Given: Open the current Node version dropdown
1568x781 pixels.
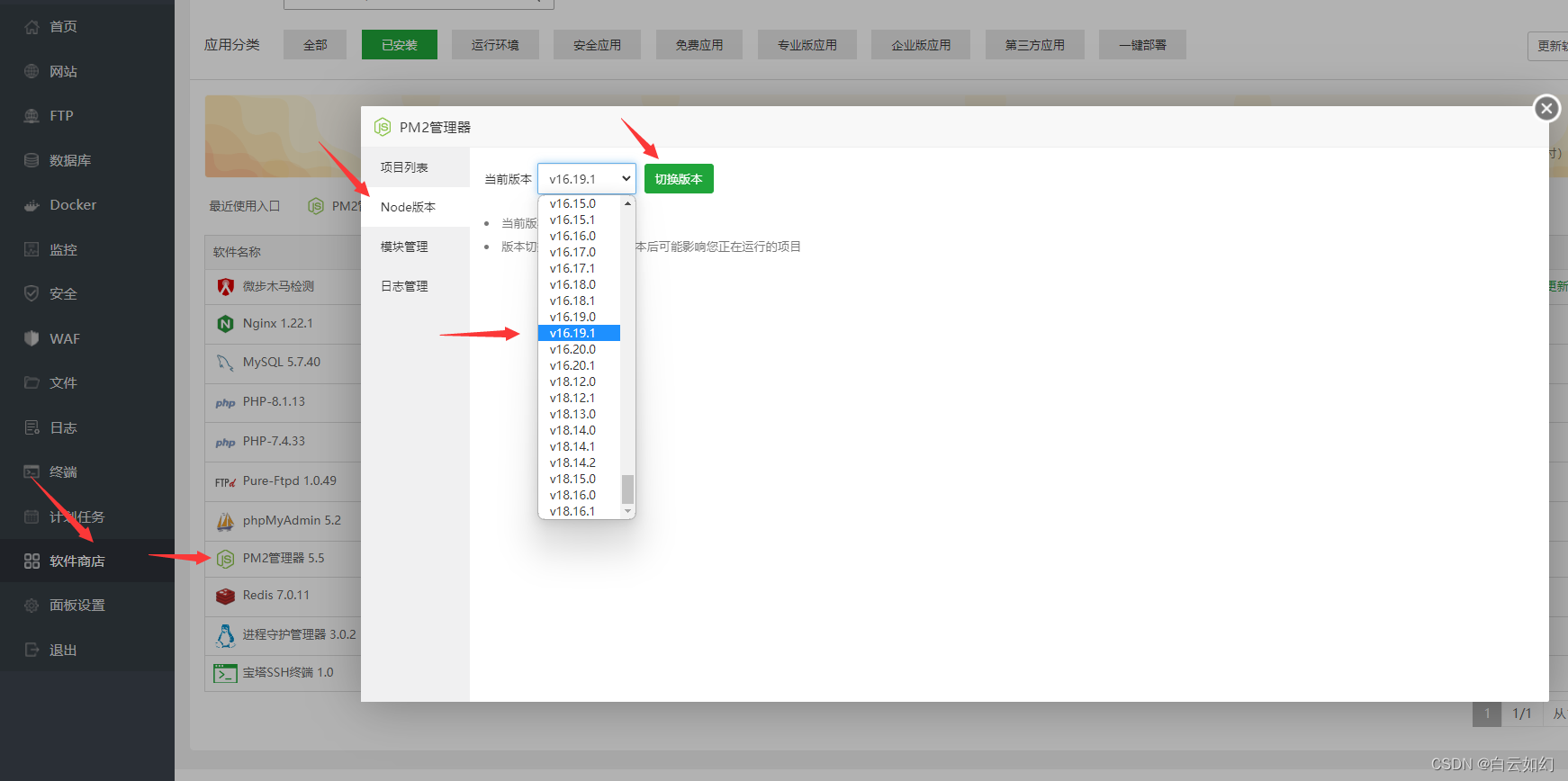Looking at the screenshot, I should click(587, 179).
